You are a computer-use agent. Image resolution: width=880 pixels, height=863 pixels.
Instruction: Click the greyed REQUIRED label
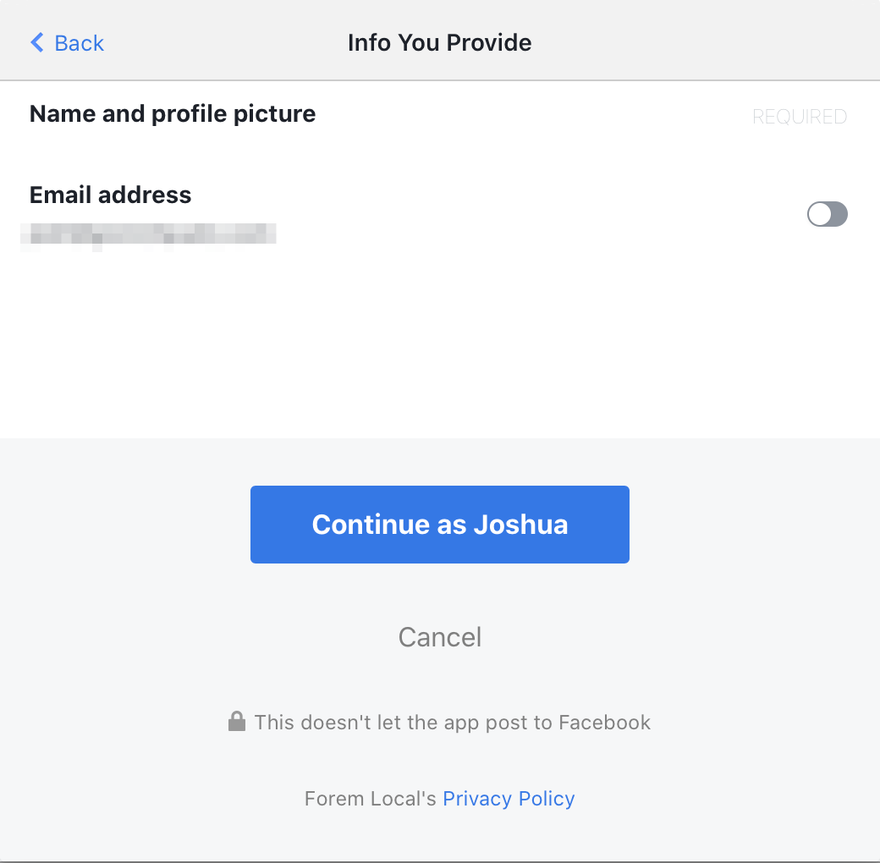[800, 117]
